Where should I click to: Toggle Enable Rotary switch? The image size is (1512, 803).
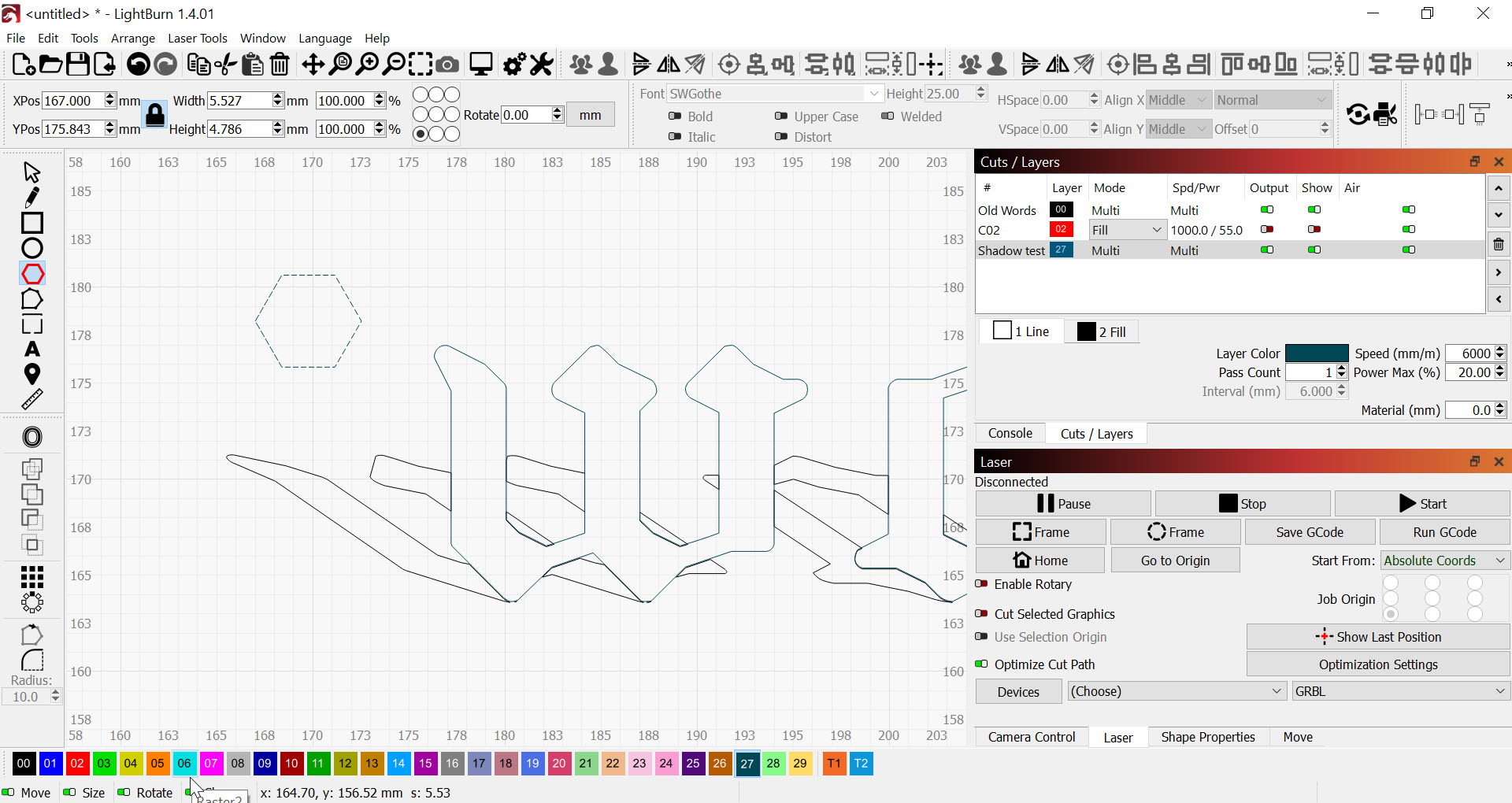(981, 584)
